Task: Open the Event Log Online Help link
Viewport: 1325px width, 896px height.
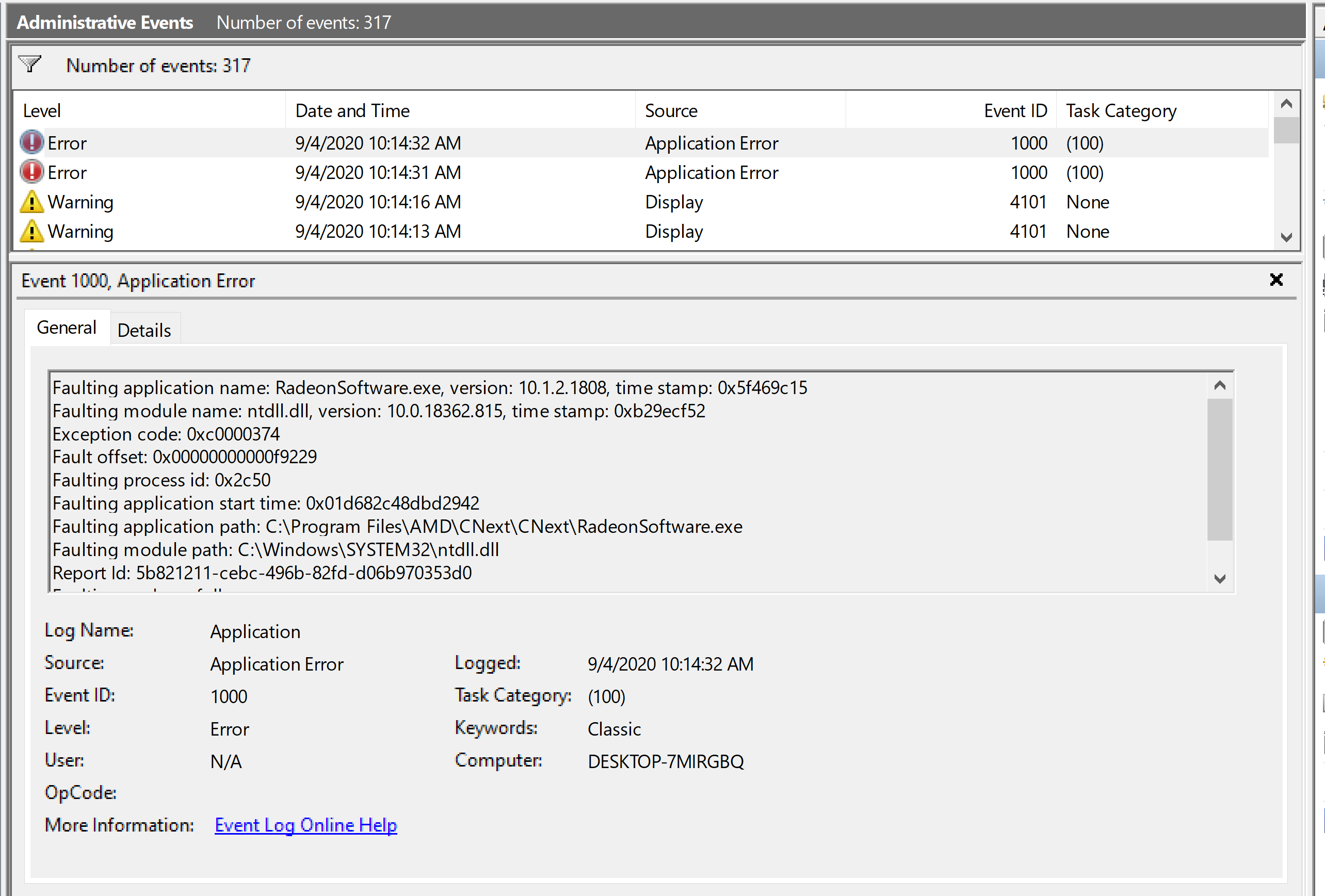Action: click(305, 825)
